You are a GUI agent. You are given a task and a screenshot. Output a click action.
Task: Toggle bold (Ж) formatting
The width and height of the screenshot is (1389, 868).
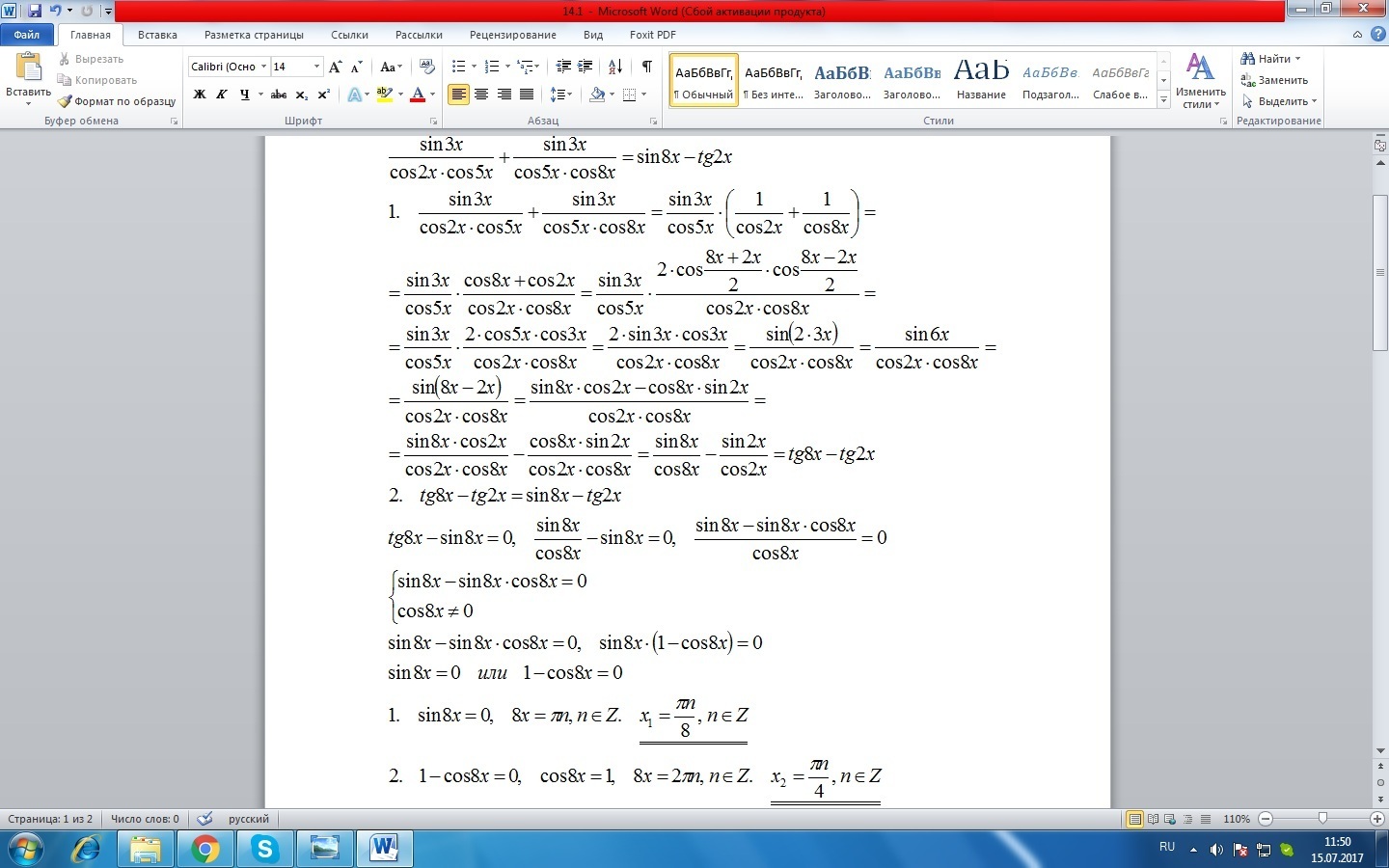[200, 95]
